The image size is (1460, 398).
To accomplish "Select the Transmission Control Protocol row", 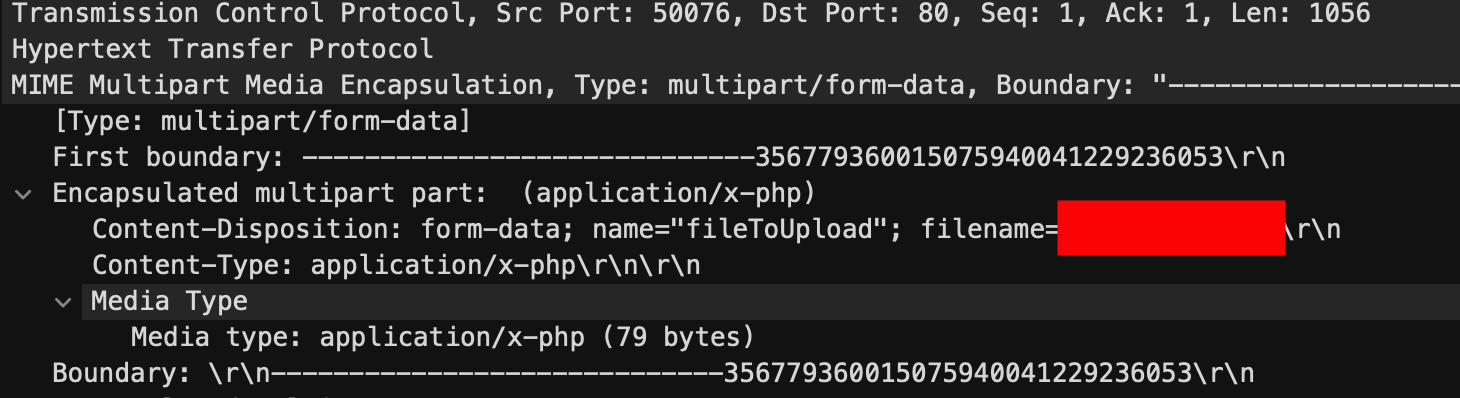I will pyautogui.click(x=730, y=14).
